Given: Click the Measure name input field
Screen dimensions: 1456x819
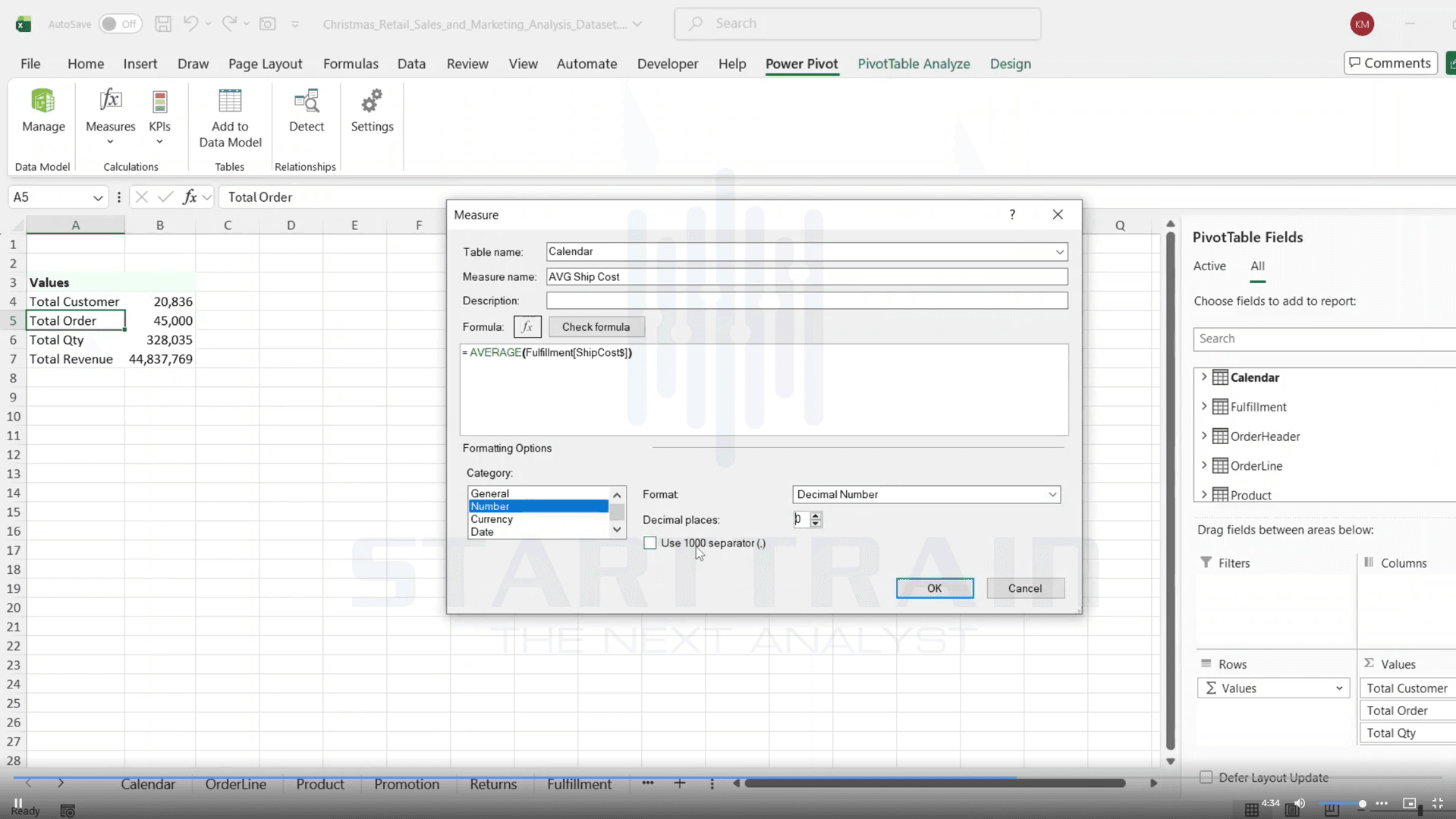Looking at the screenshot, I should pyautogui.click(x=807, y=277).
